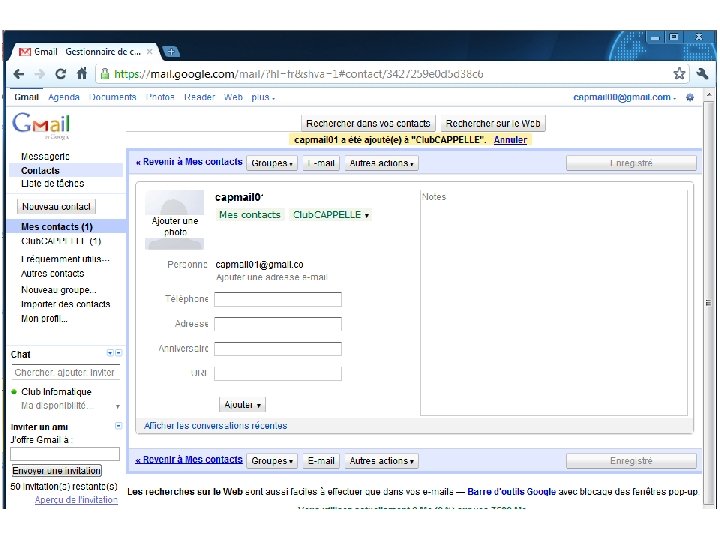The height and width of the screenshot is (540, 720).
Task: Focus the Téléphone input field
Action: [x=278, y=299]
